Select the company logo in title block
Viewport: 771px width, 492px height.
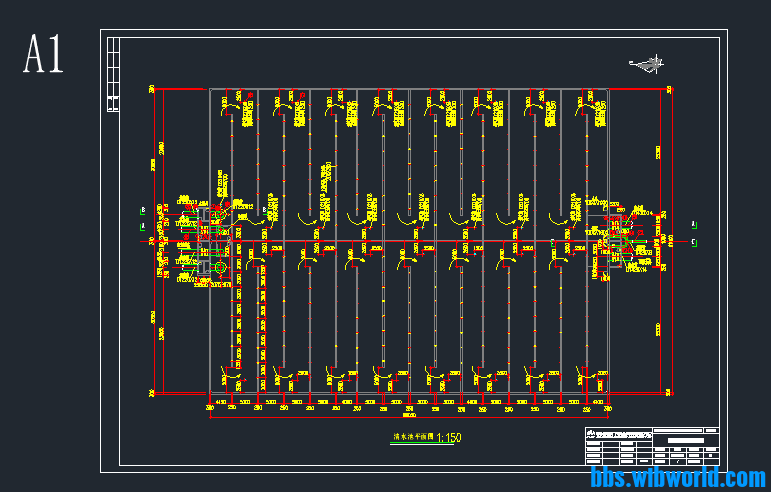[591, 434]
